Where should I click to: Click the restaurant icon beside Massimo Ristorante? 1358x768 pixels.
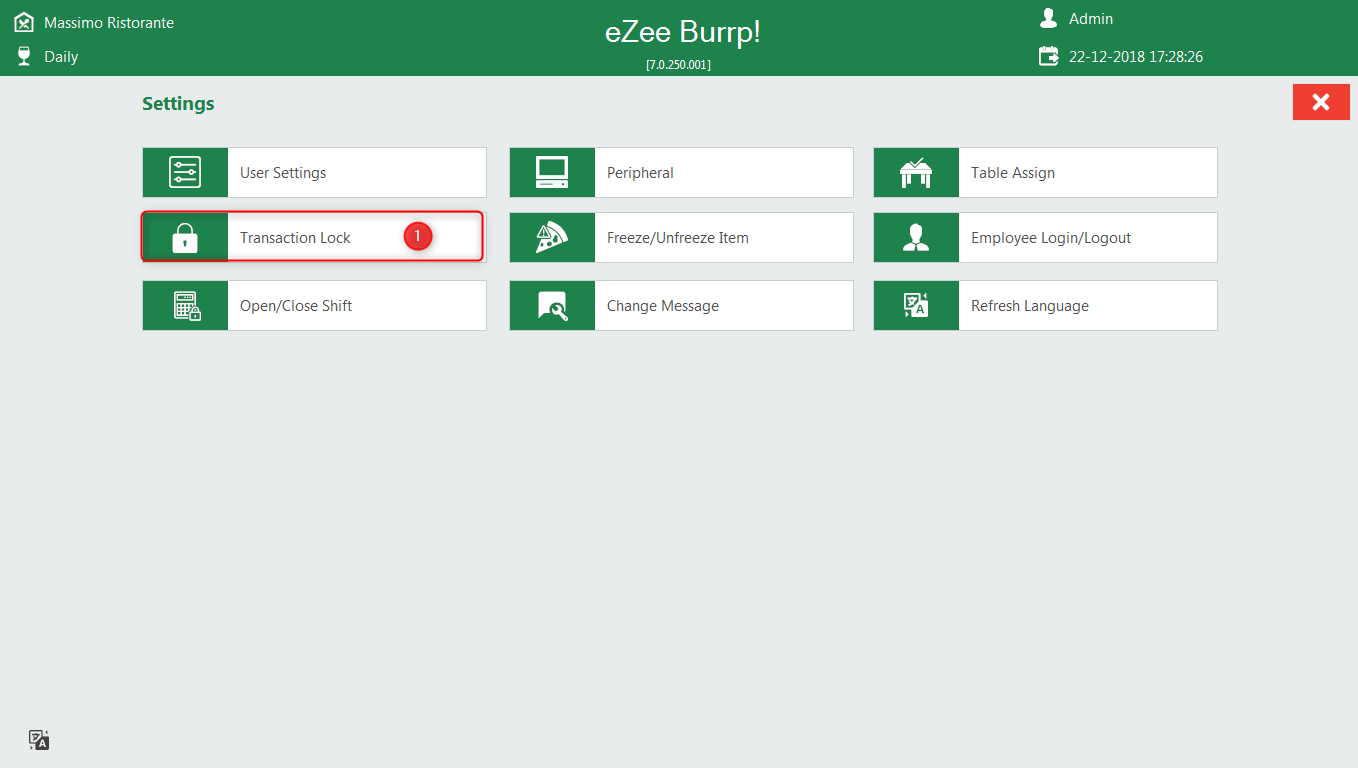[x=24, y=22]
